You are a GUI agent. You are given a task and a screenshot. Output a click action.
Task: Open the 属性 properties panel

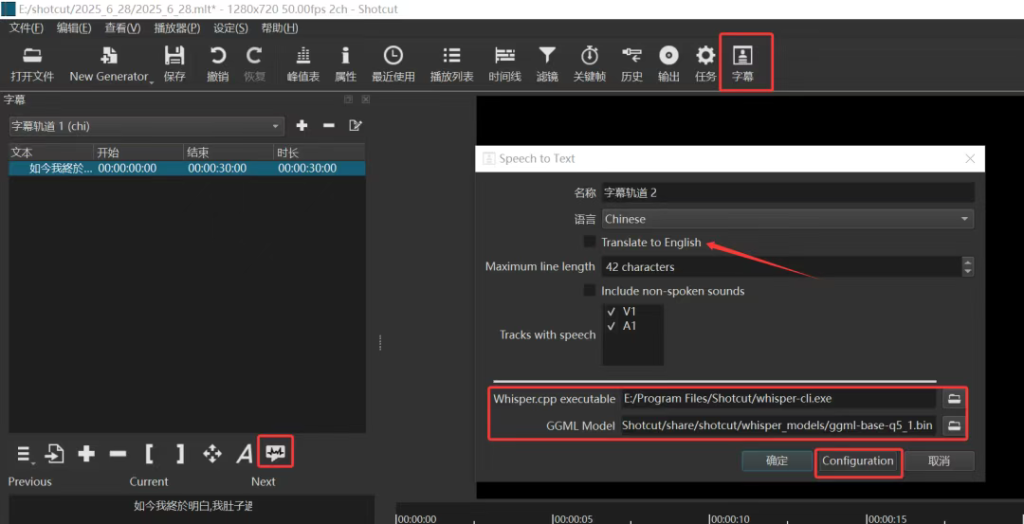tap(345, 64)
